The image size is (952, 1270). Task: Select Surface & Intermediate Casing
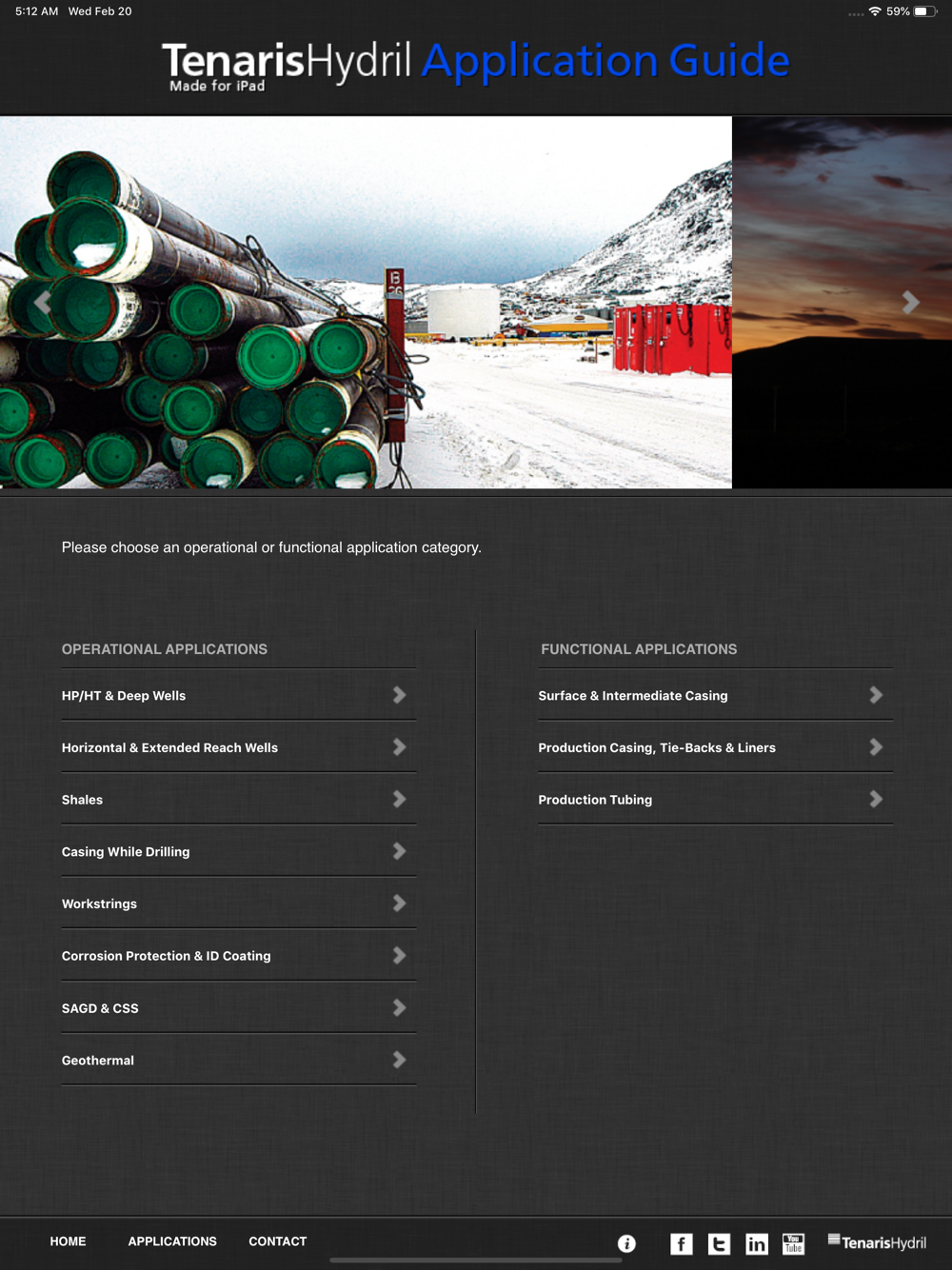pyautogui.click(x=715, y=696)
